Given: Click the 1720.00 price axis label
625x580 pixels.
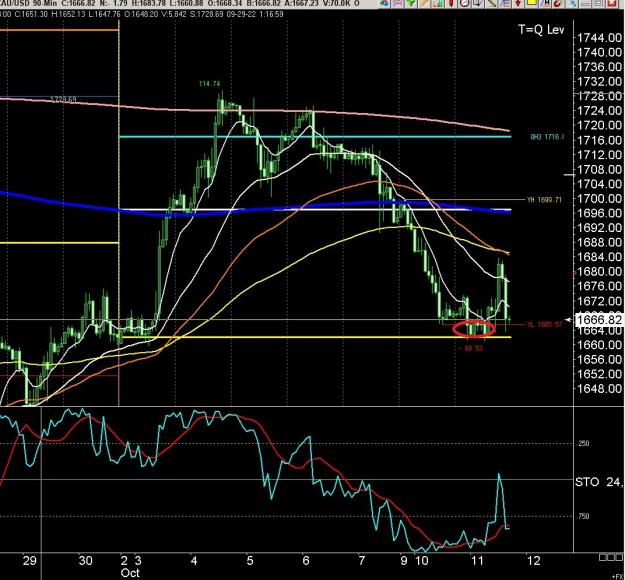Looking at the screenshot, I should click(599, 126).
